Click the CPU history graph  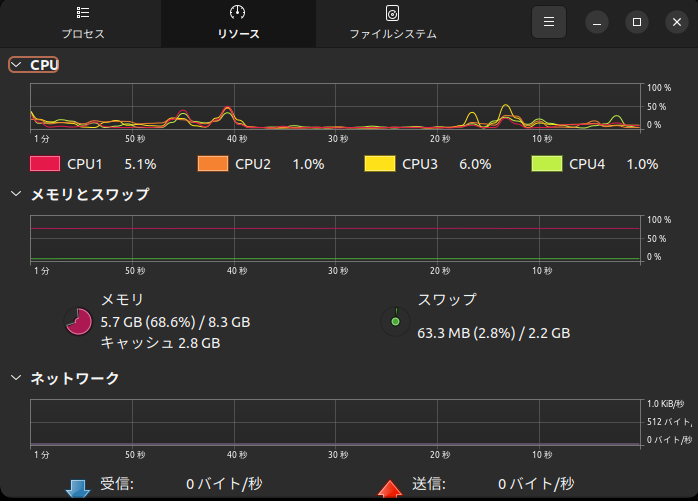coord(335,107)
